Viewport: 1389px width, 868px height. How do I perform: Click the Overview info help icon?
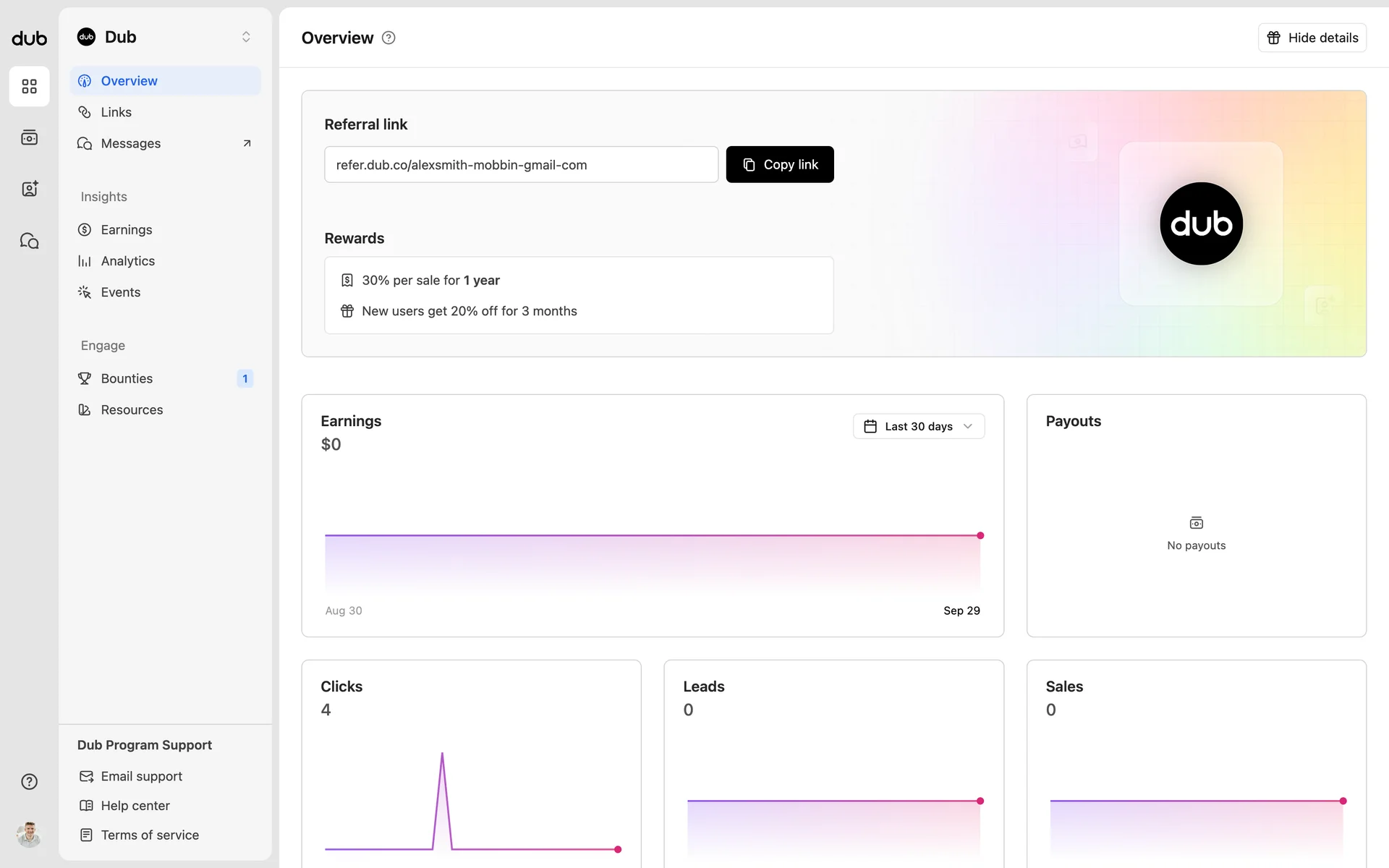coord(388,38)
